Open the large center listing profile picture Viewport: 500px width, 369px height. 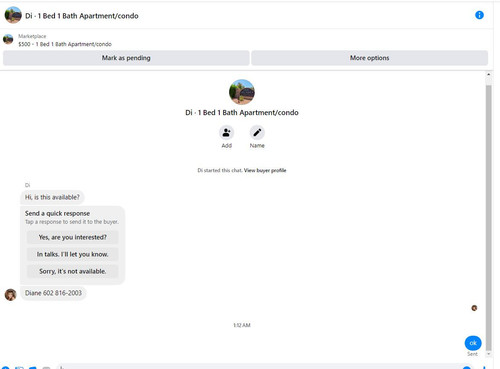242,92
